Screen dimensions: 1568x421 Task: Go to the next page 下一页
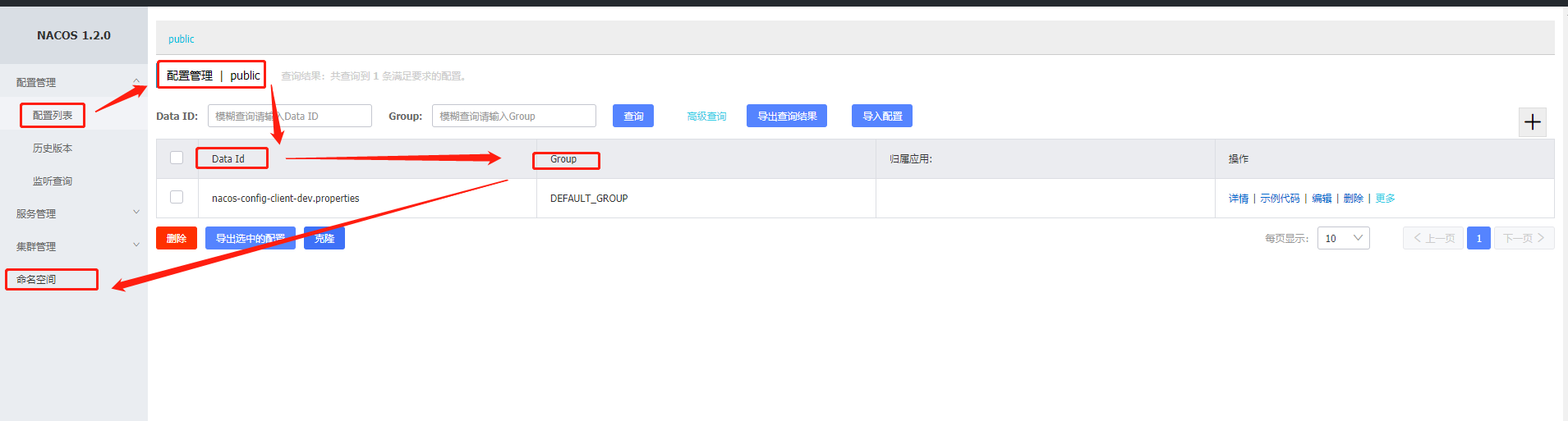(x=1524, y=238)
